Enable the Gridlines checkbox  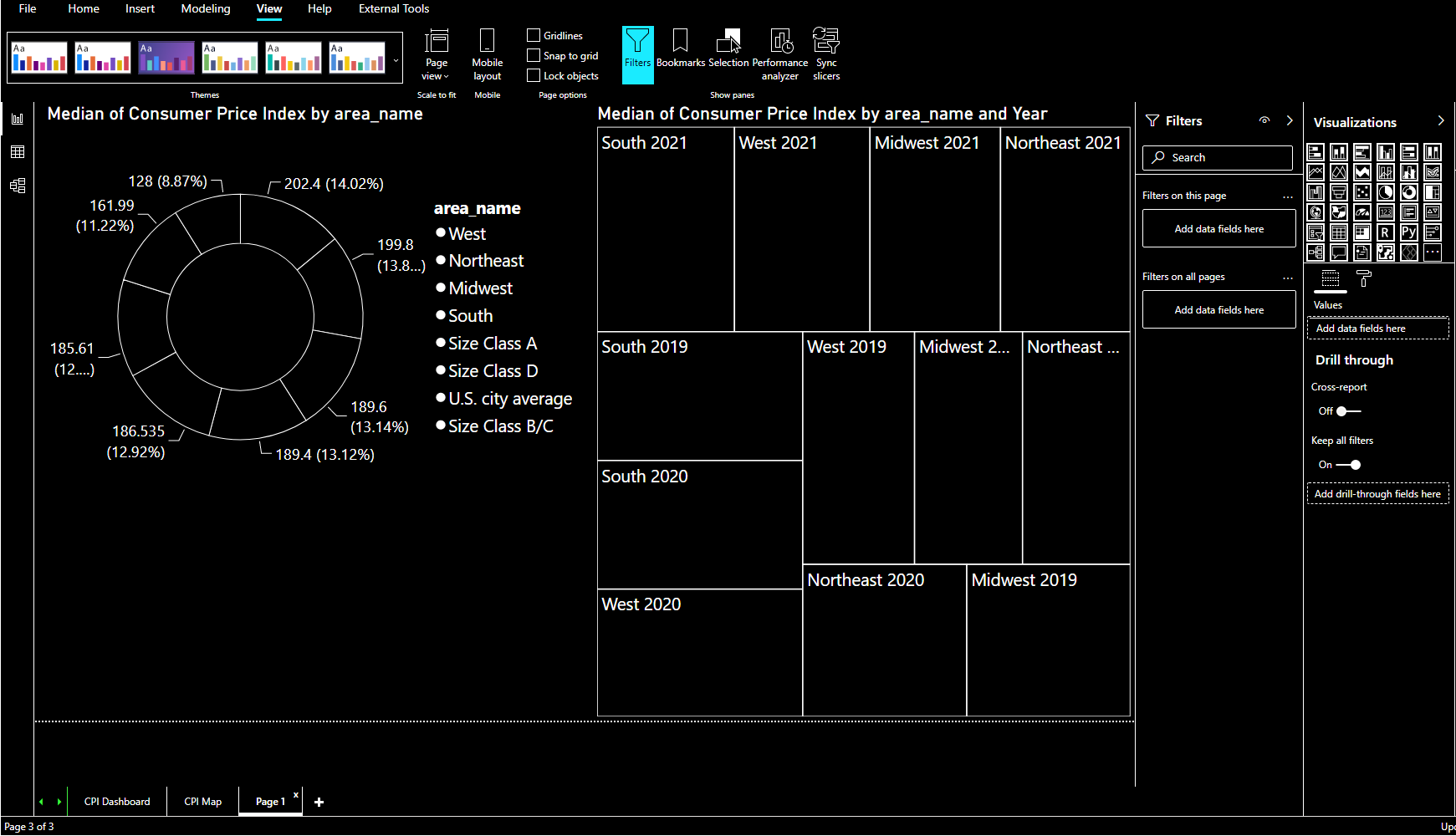(x=534, y=35)
